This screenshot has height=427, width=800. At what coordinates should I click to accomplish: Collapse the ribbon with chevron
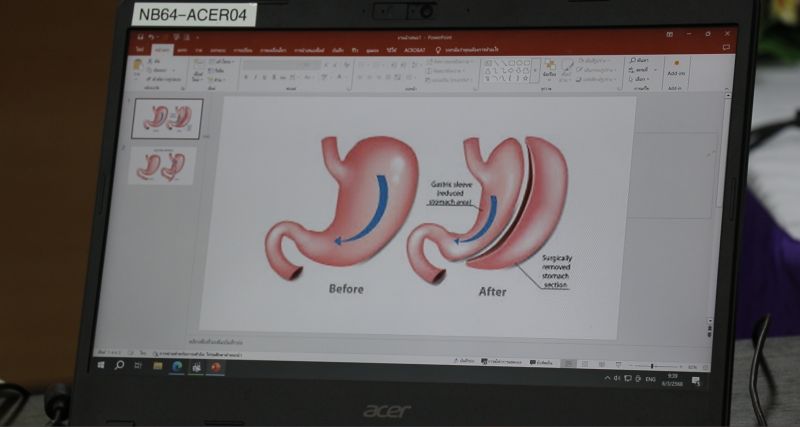(x=727, y=88)
